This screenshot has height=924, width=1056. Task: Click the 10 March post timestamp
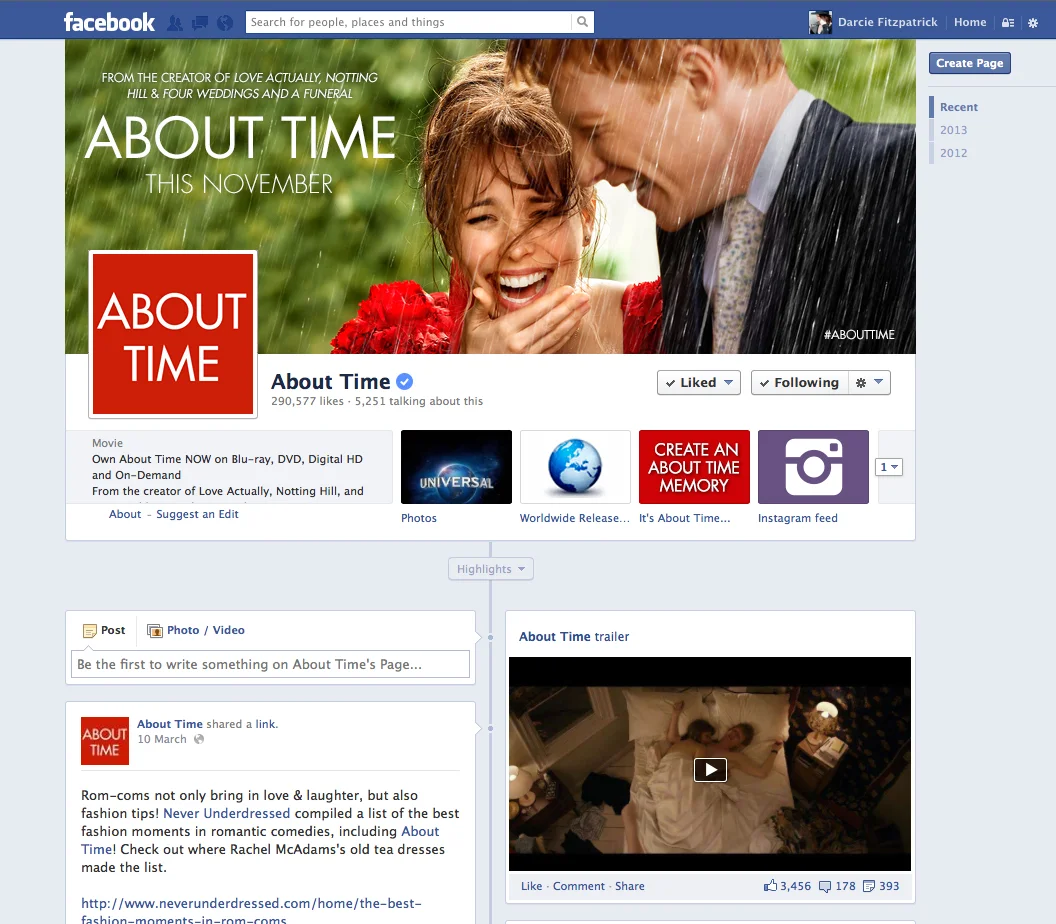[162, 739]
